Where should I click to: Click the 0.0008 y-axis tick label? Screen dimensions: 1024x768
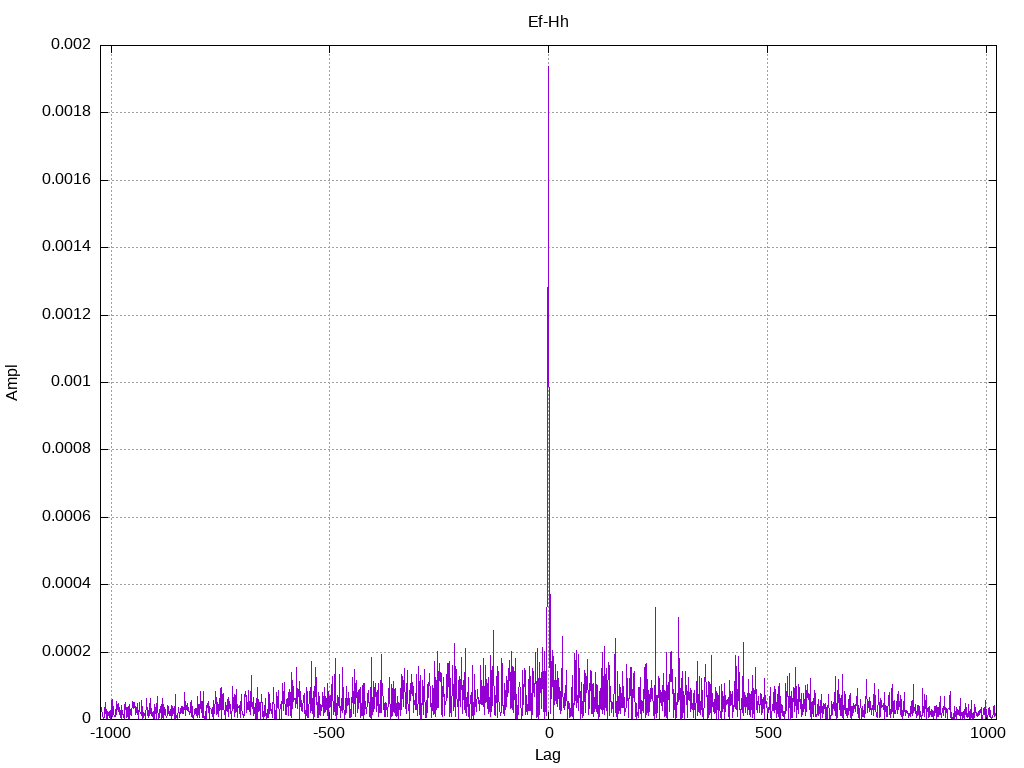click(x=66, y=449)
